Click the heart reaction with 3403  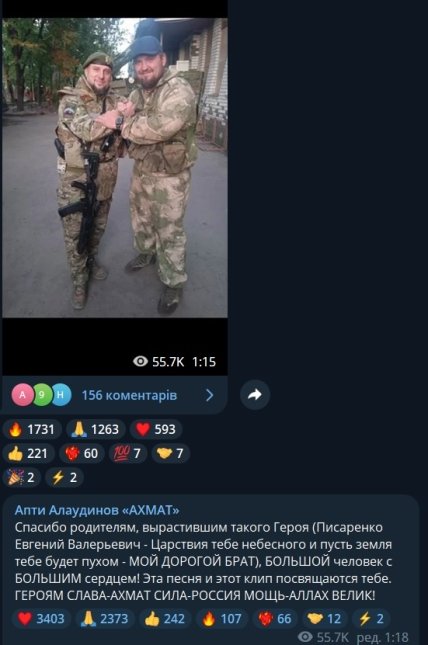[42, 619]
